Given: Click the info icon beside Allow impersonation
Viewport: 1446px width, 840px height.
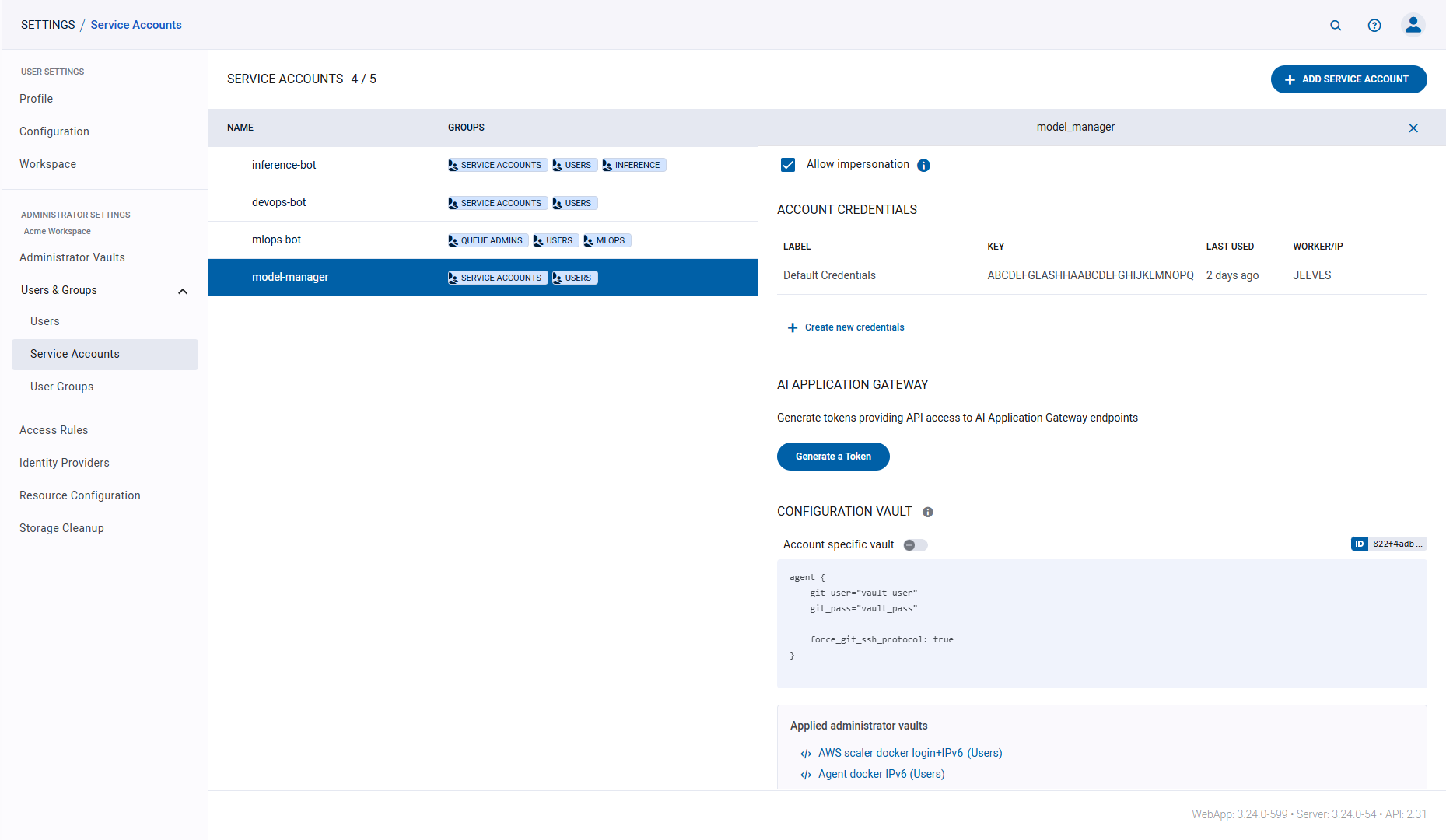Looking at the screenshot, I should [x=923, y=165].
